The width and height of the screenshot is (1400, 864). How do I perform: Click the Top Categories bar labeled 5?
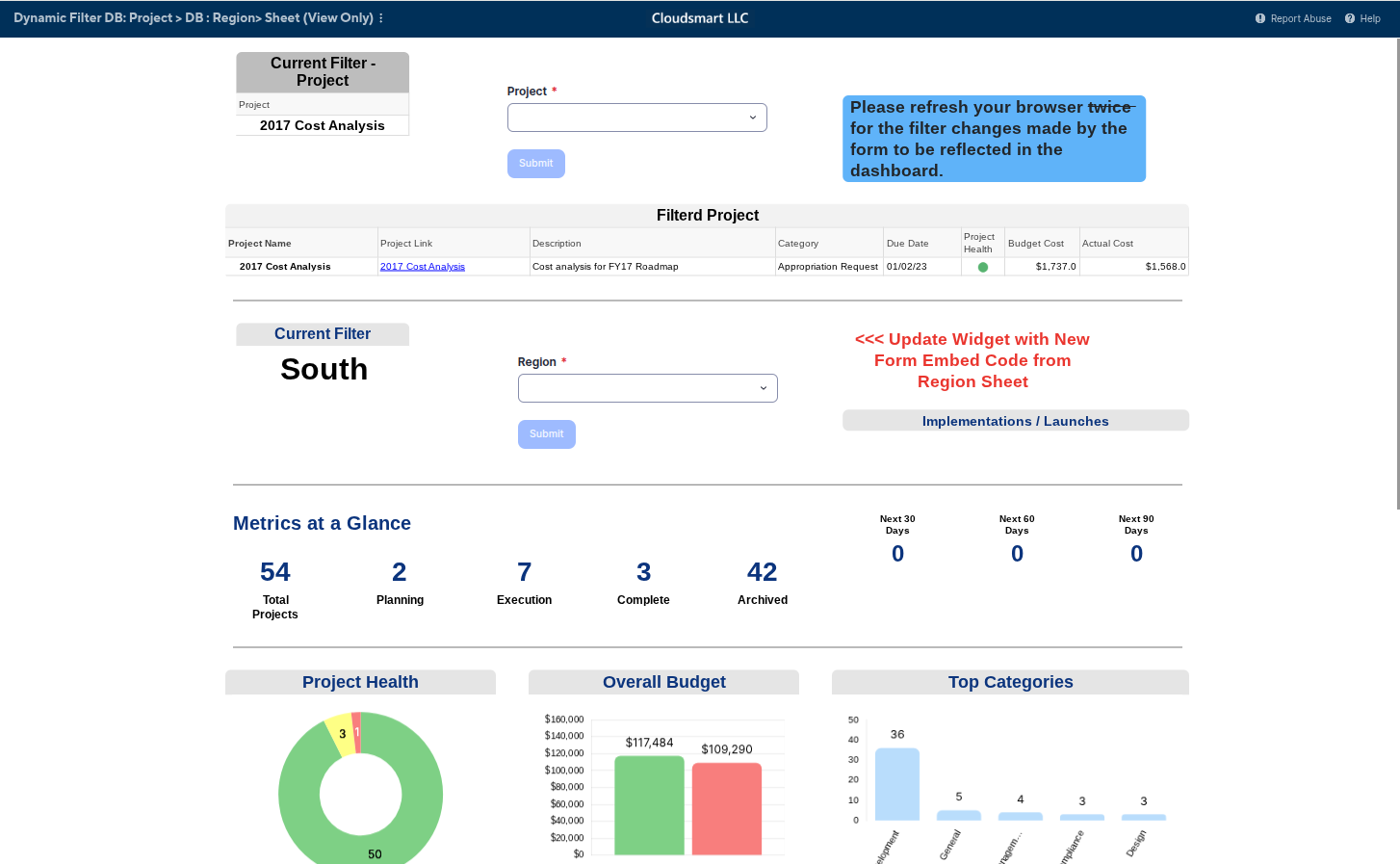959,815
